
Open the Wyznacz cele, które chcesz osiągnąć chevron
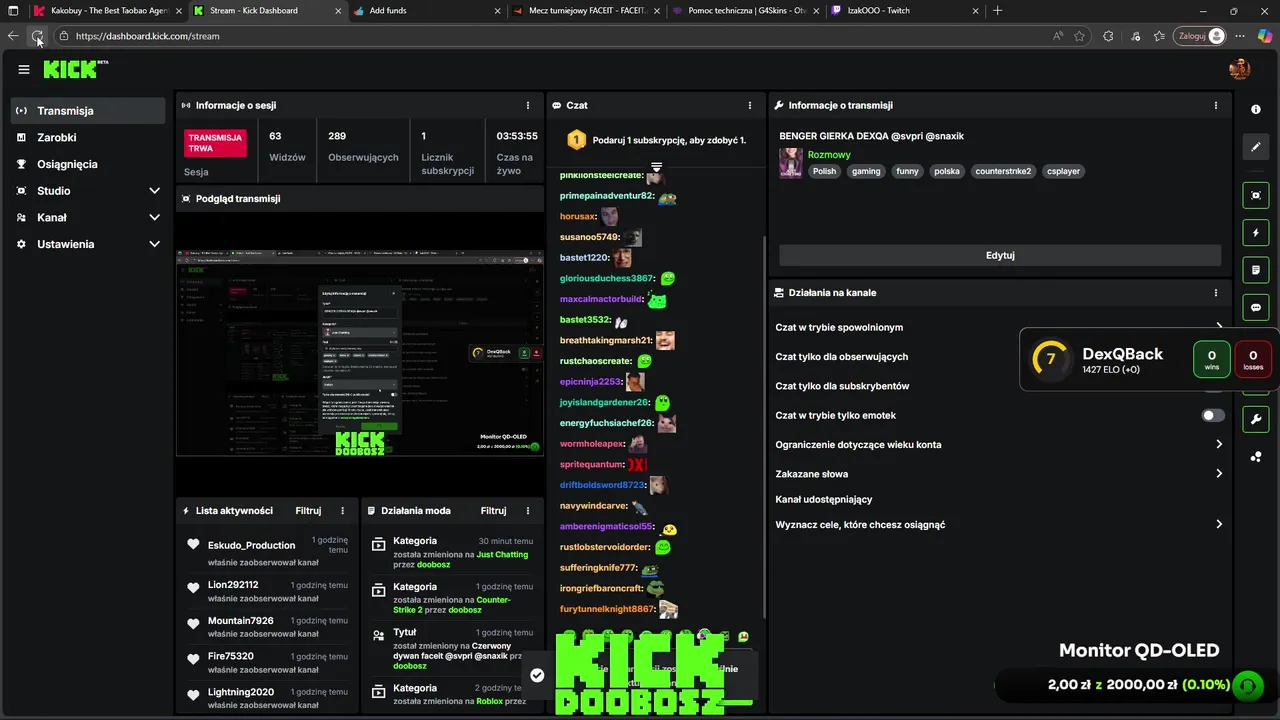pyautogui.click(x=1219, y=524)
